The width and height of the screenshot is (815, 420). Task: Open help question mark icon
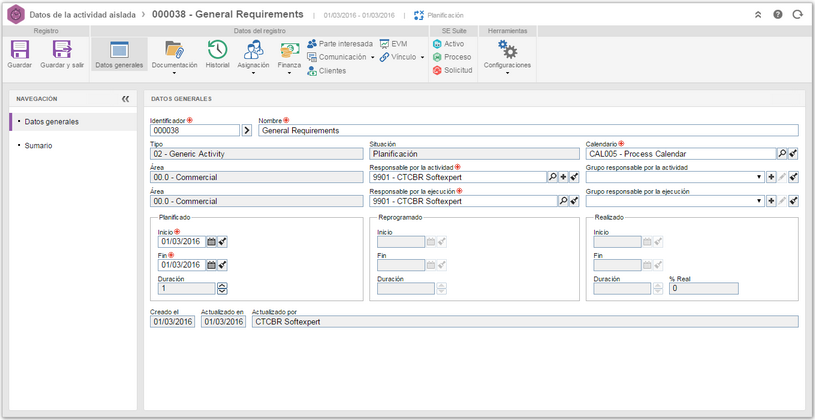tap(778, 15)
